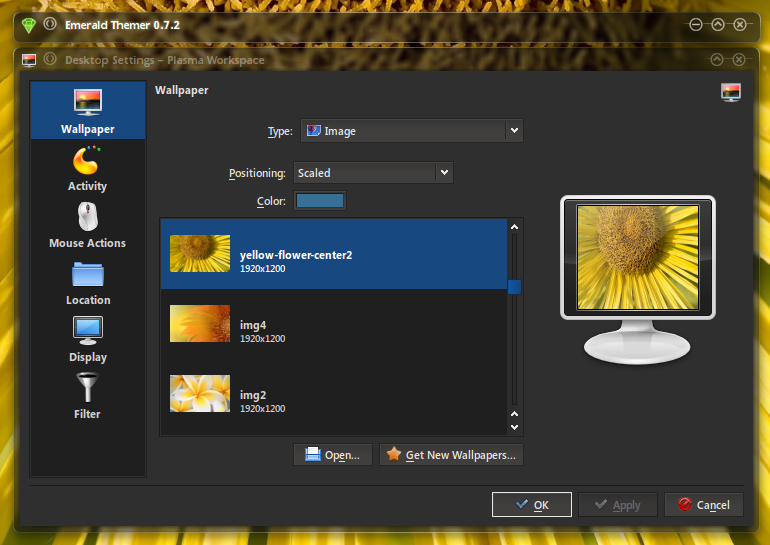Click the yellow-flower-center2 thumbnail image
Screen dimensions: 770x545
[x=200, y=253]
